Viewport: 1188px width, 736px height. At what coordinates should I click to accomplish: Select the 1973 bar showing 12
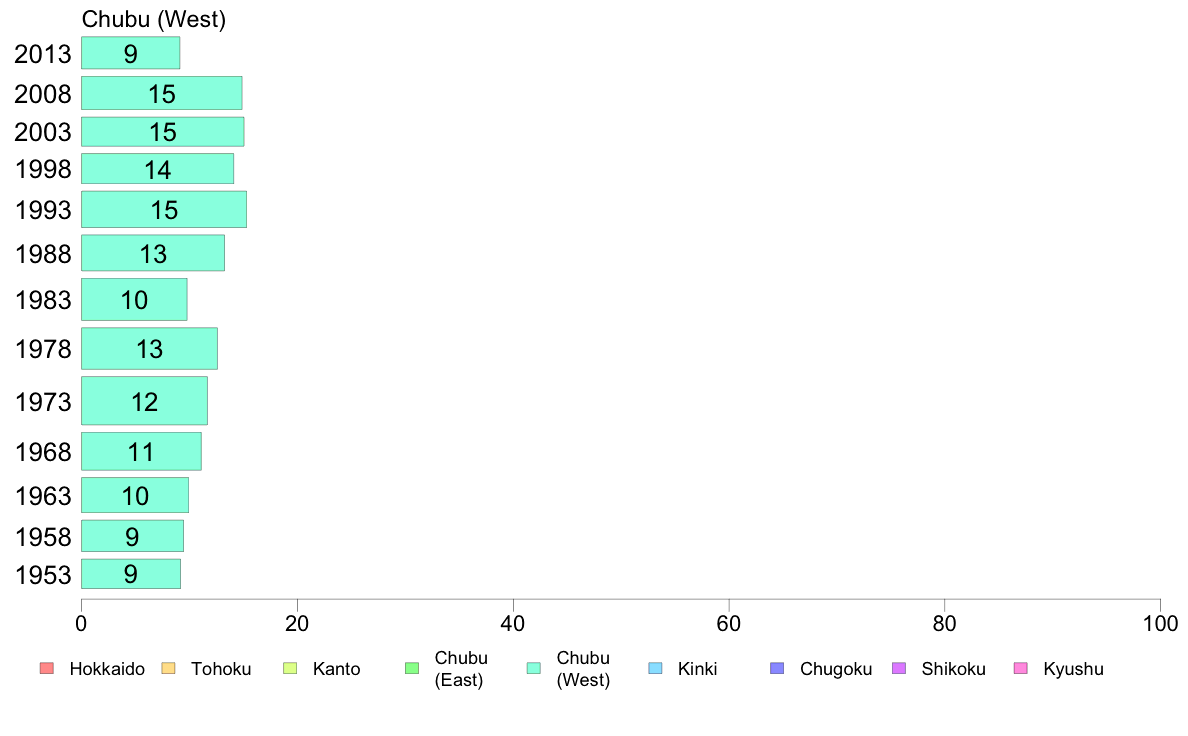(x=144, y=401)
